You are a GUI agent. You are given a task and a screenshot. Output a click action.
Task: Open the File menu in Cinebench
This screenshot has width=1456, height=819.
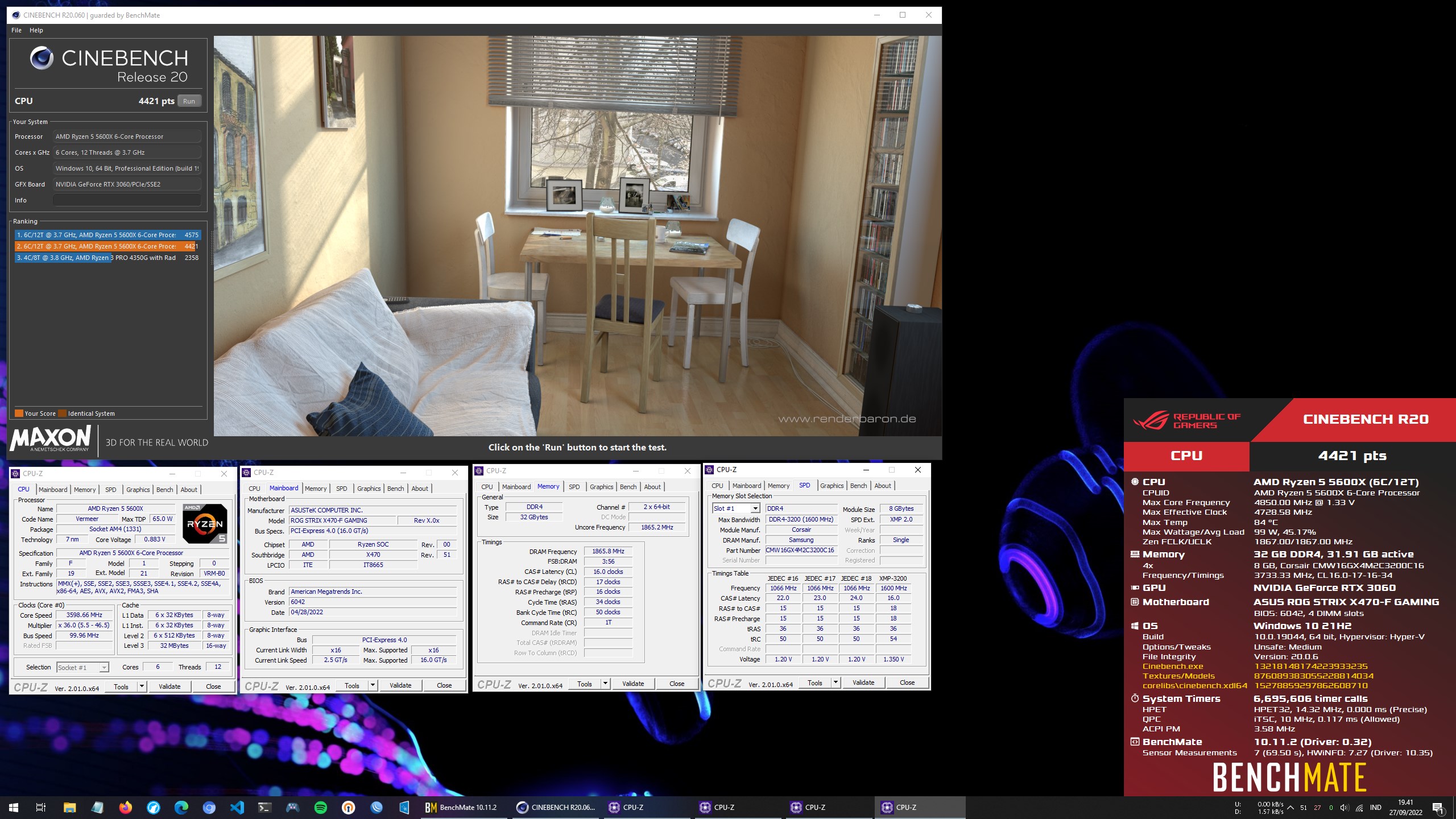click(x=16, y=30)
